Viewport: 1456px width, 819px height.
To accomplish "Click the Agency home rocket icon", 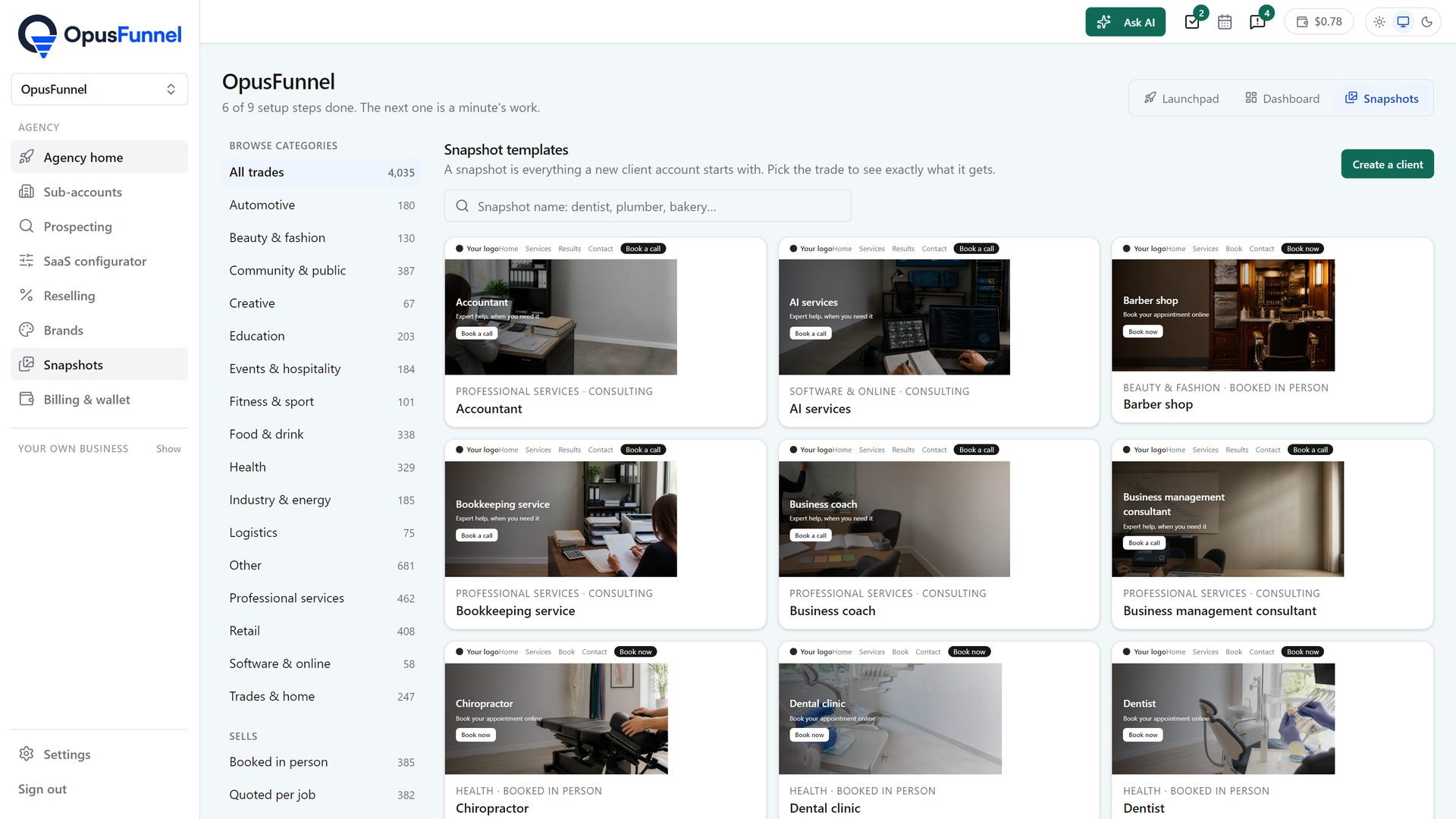I will click(x=27, y=157).
